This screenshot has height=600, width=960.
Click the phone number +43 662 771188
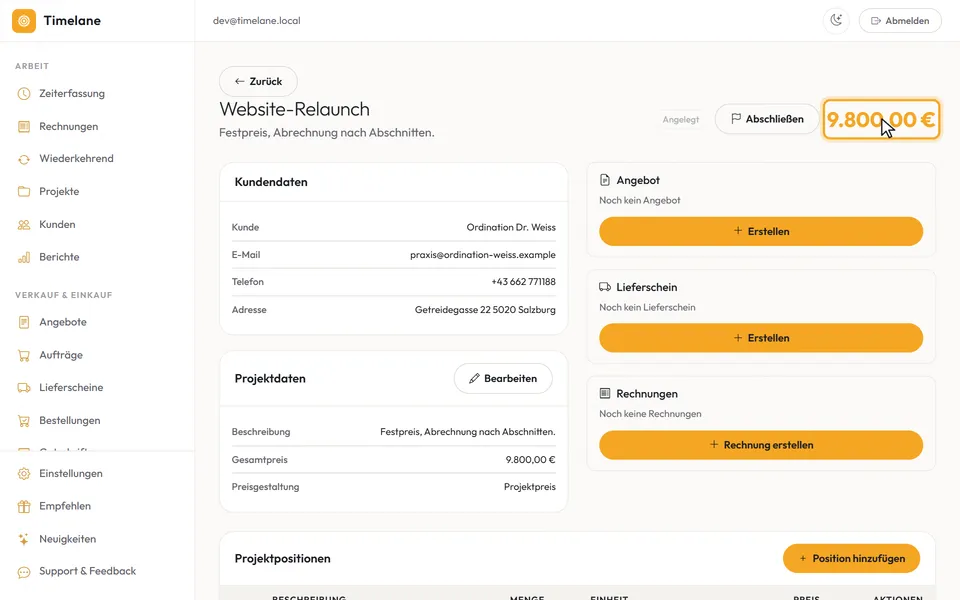click(523, 282)
